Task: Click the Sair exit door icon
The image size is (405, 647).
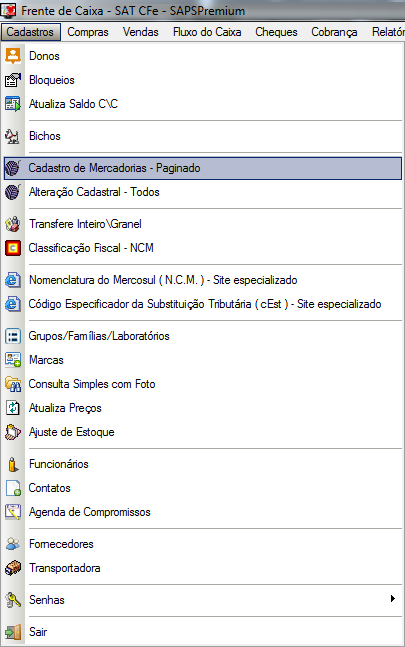Action: (x=13, y=632)
